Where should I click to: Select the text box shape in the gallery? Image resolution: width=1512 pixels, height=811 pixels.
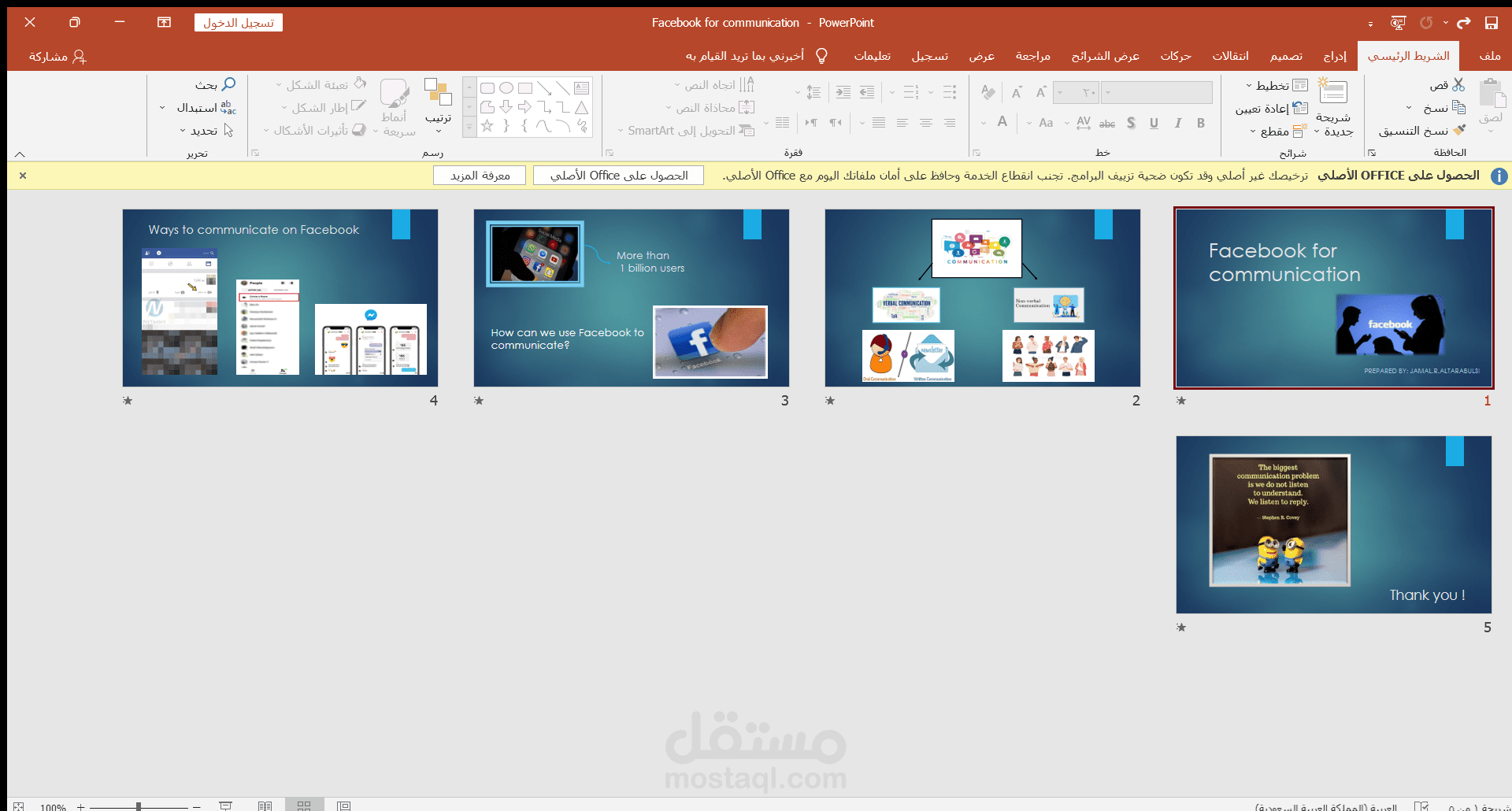click(x=581, y=88)
